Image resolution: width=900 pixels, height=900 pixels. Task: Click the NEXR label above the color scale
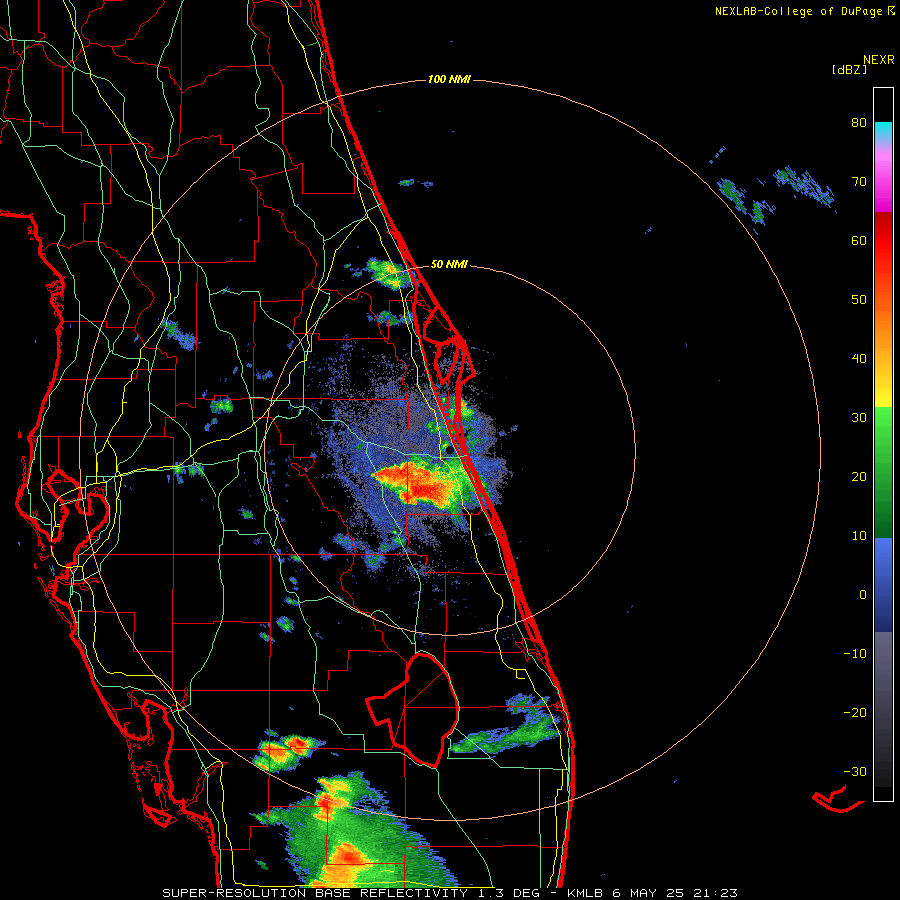(879, 60)
